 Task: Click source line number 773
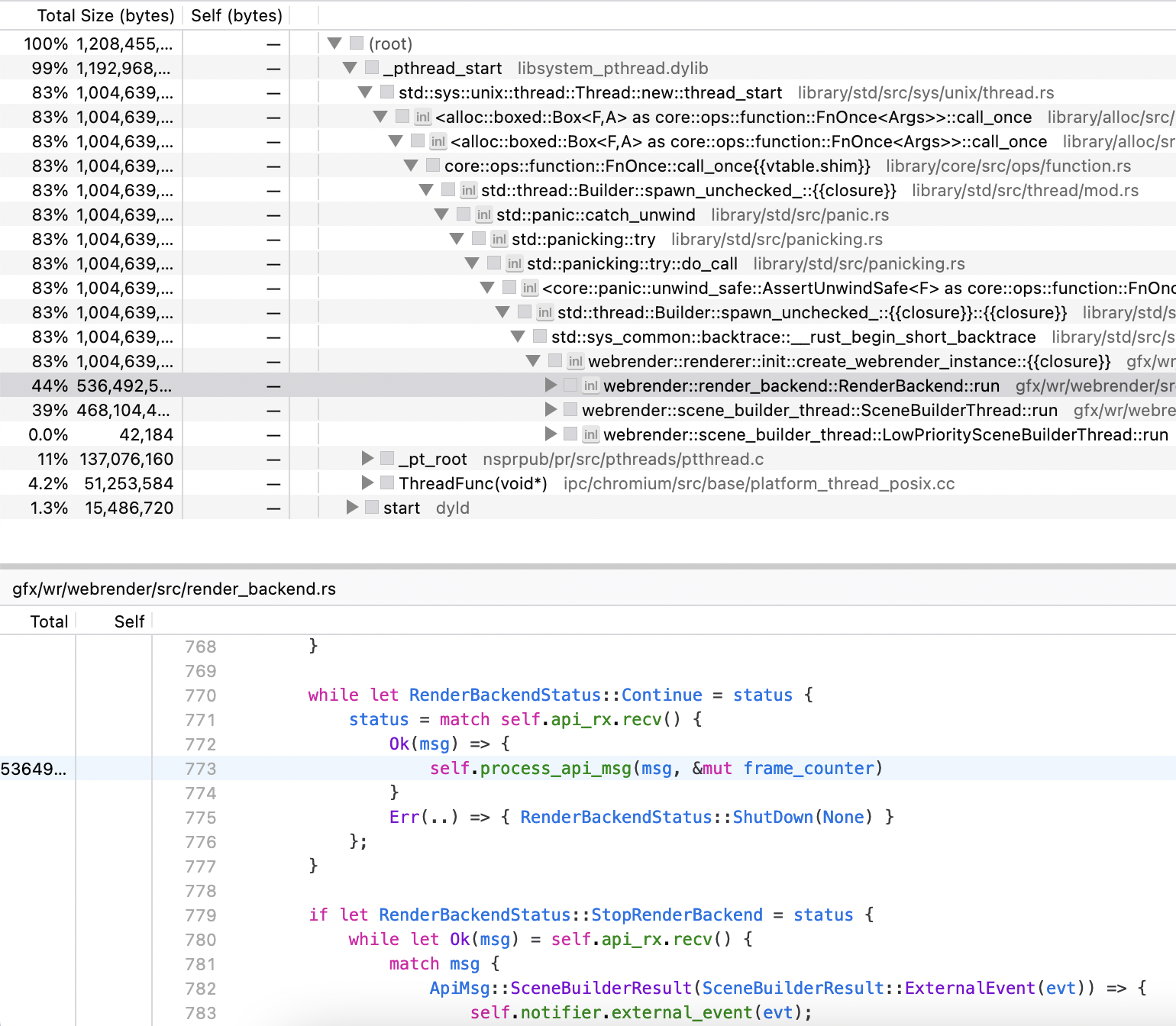pyautogui.click(x=201, y=769)
